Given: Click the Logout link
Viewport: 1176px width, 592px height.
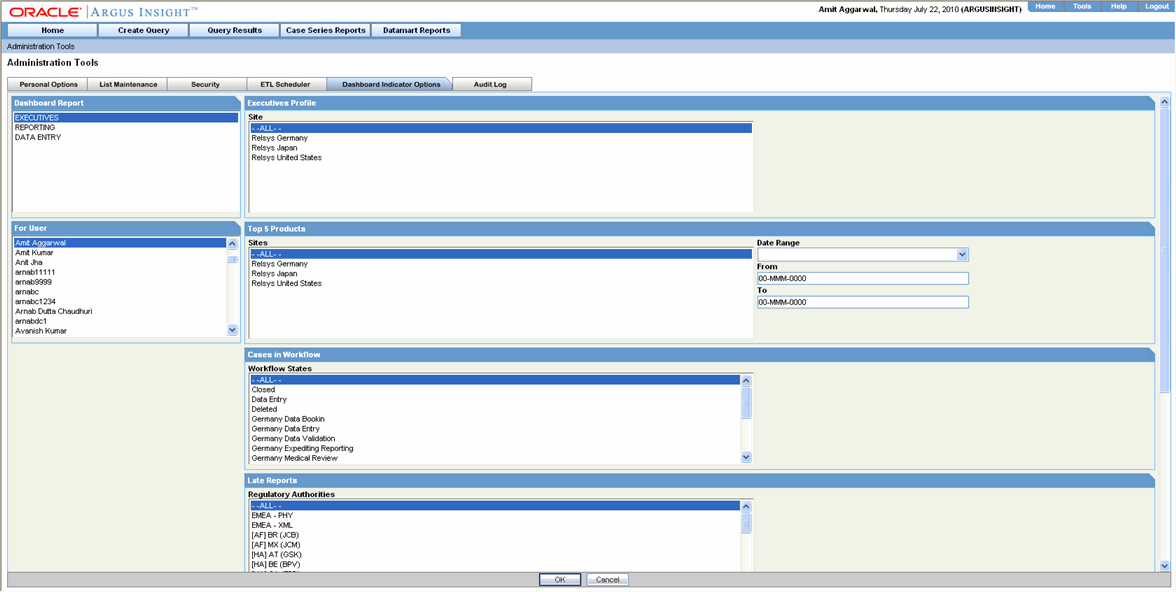Looking at the screenshot, I should (x=1156, y=6).
